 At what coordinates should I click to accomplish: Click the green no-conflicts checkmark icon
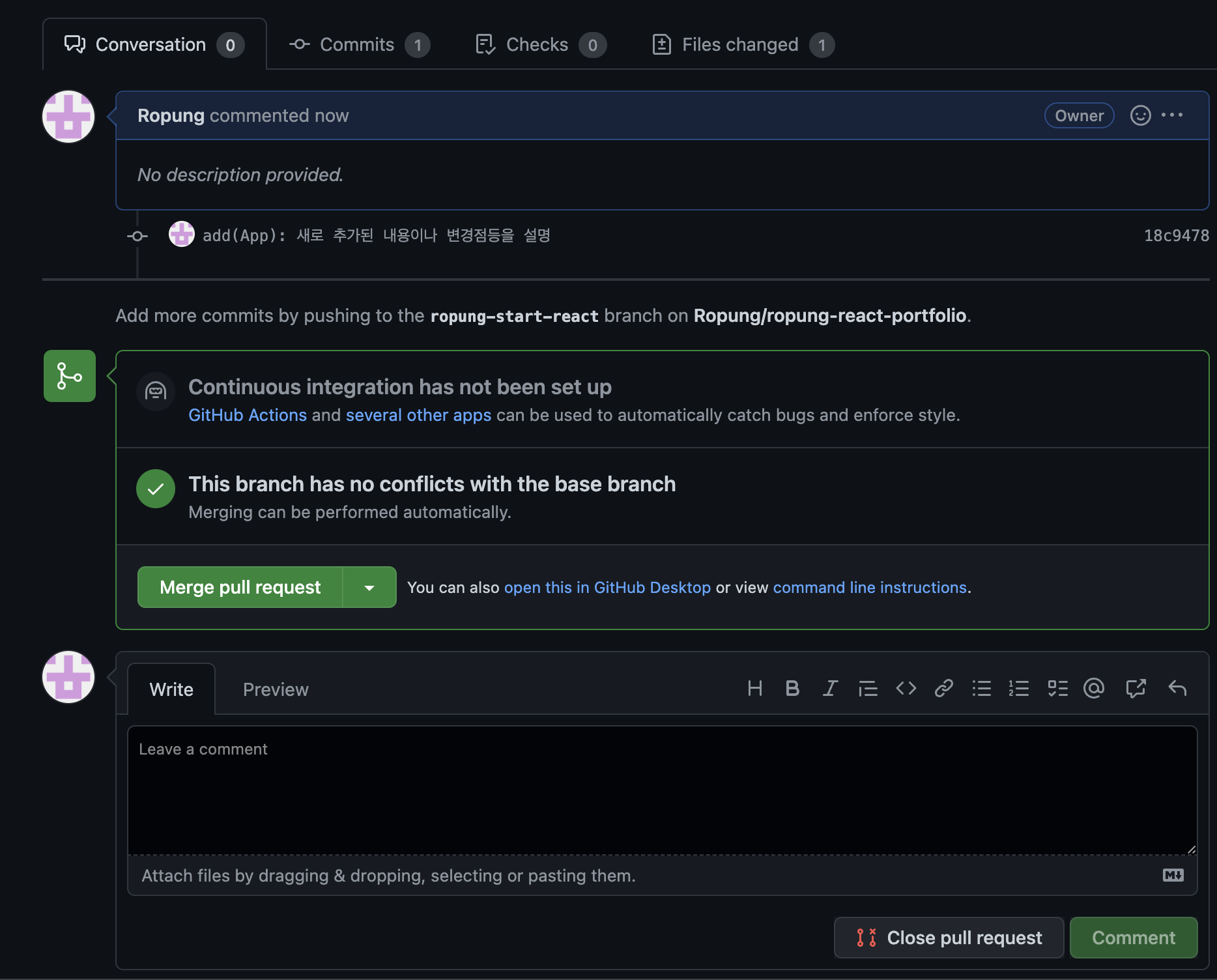pos(156,488)
